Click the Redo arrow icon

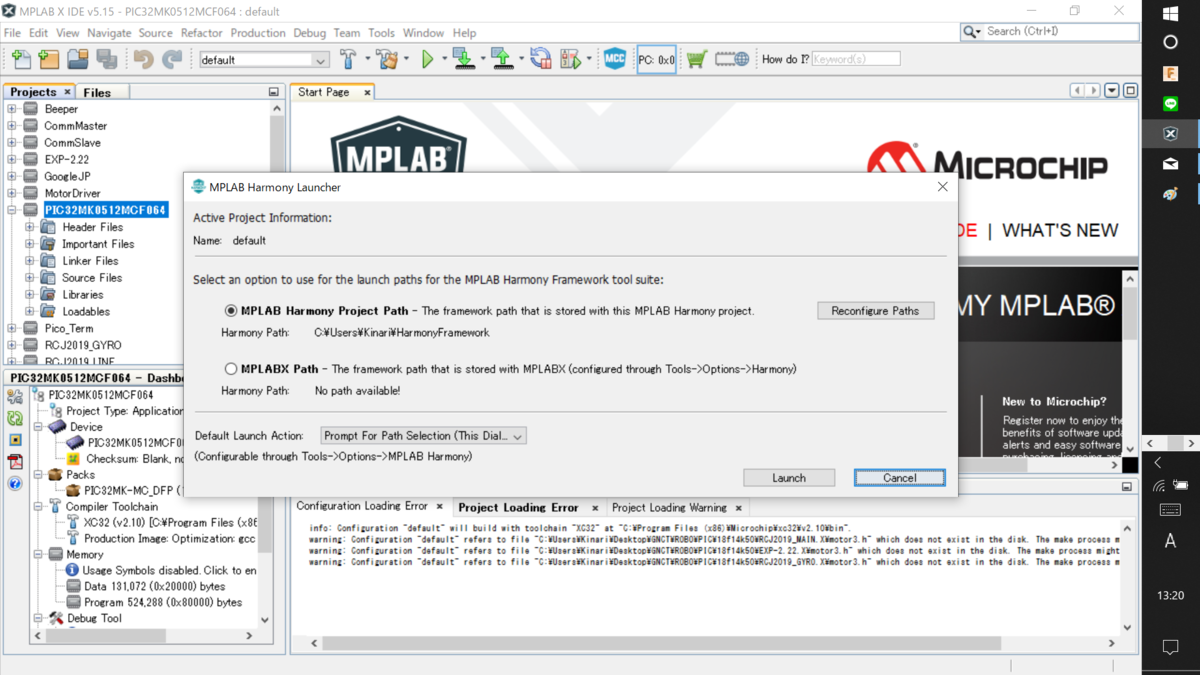point(172,60)
